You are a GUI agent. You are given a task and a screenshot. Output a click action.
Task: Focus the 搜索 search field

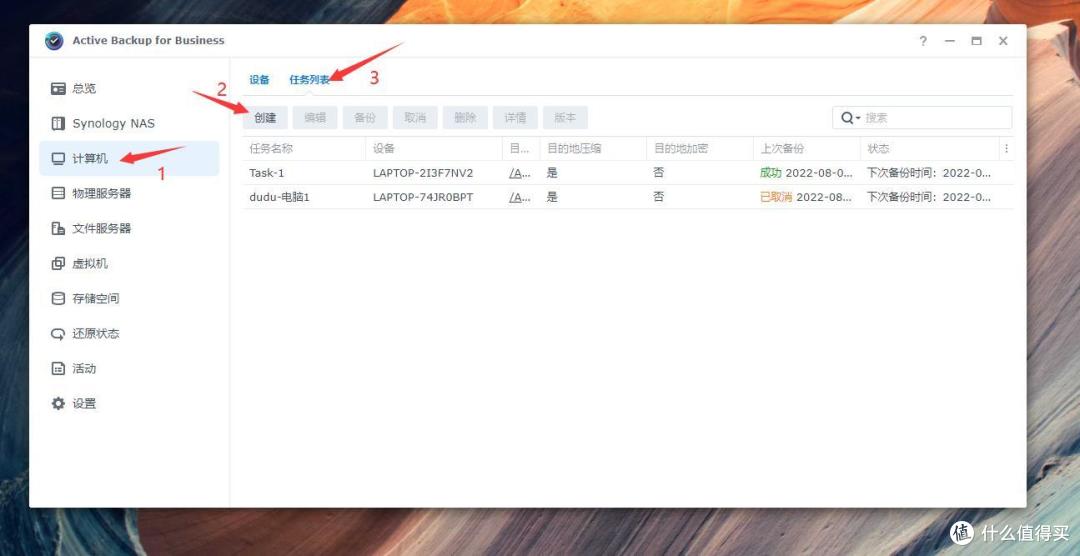922,118
